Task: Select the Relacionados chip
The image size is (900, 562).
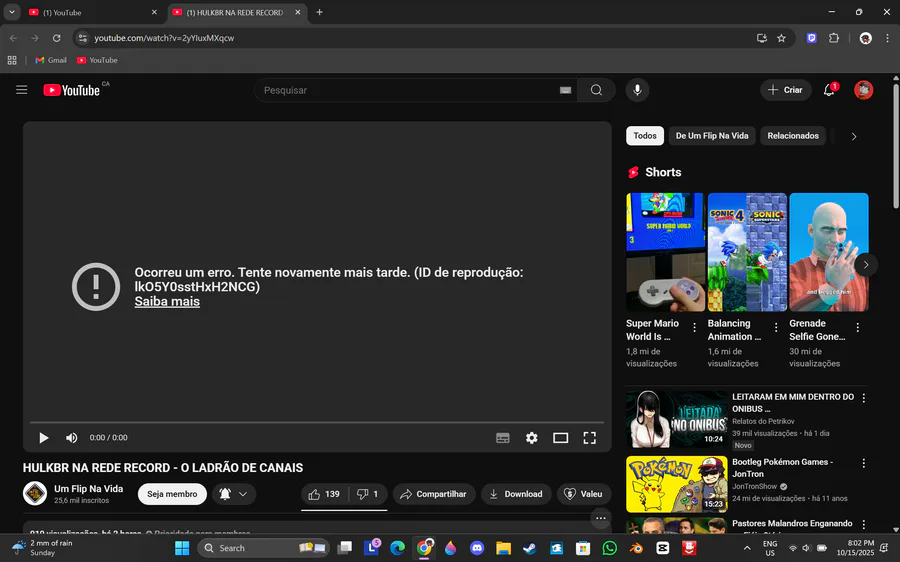Action: coord(793,136)
